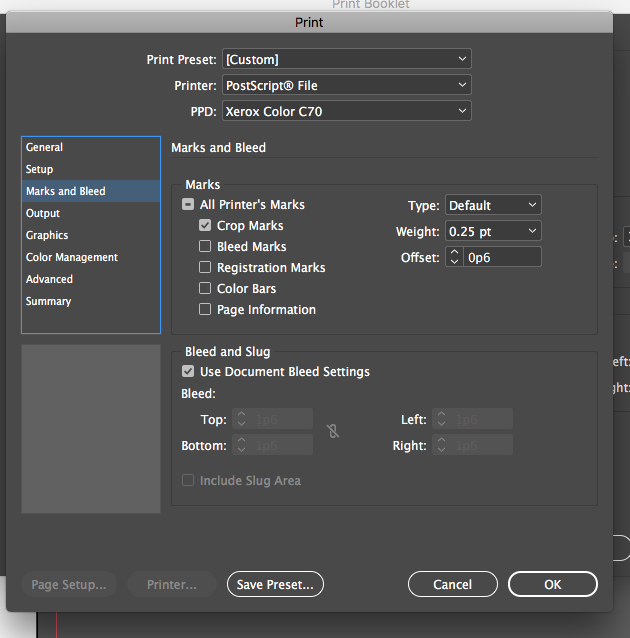The width and height of the screenshot is (630, 638).
Task: Click the Page Setup button
Action: coord(69,584)
